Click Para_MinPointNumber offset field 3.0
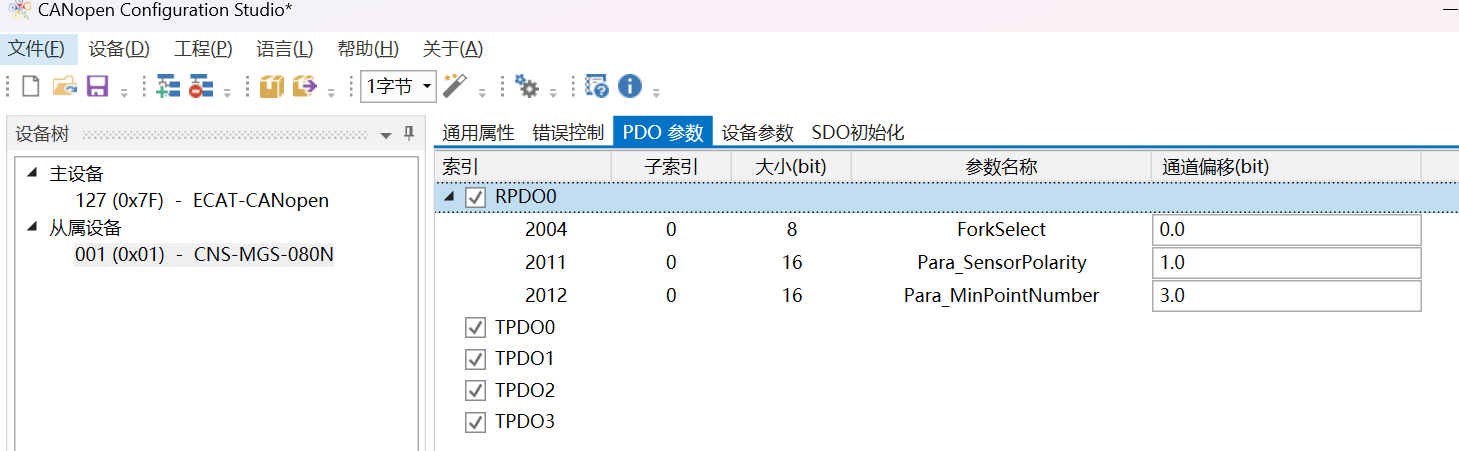 coord(1286,296)
